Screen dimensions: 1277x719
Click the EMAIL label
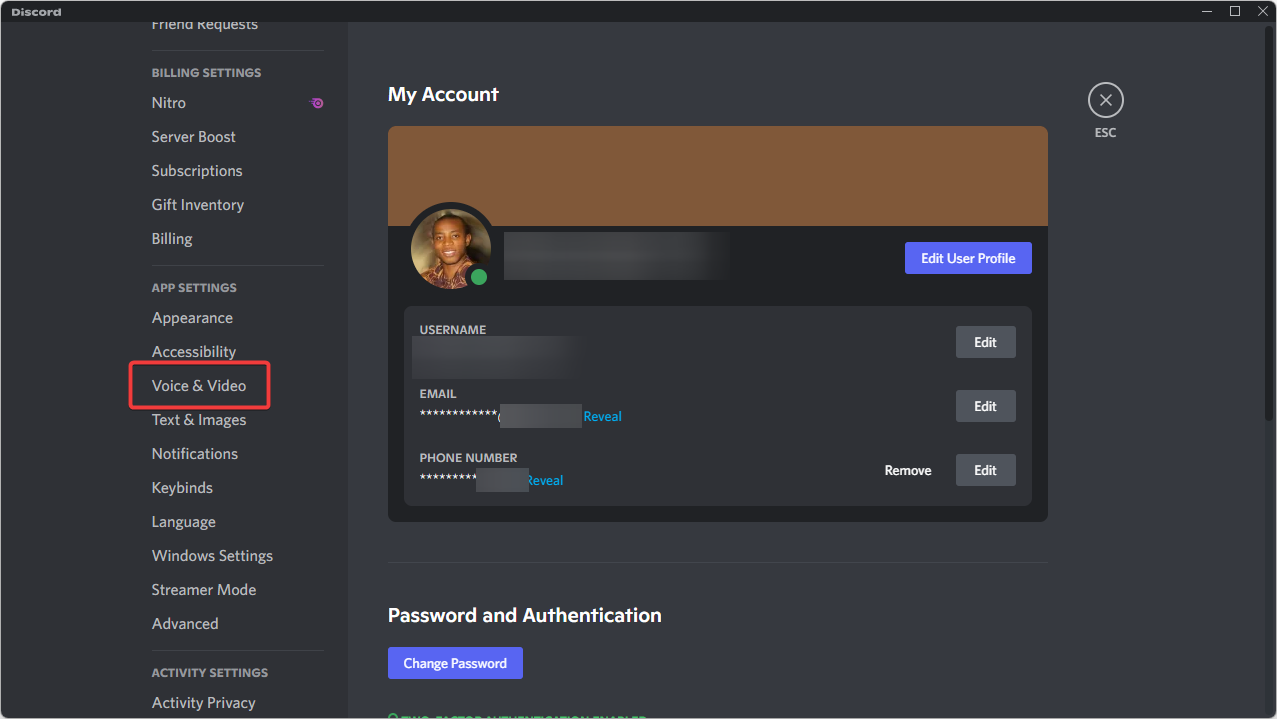point(438,394)
